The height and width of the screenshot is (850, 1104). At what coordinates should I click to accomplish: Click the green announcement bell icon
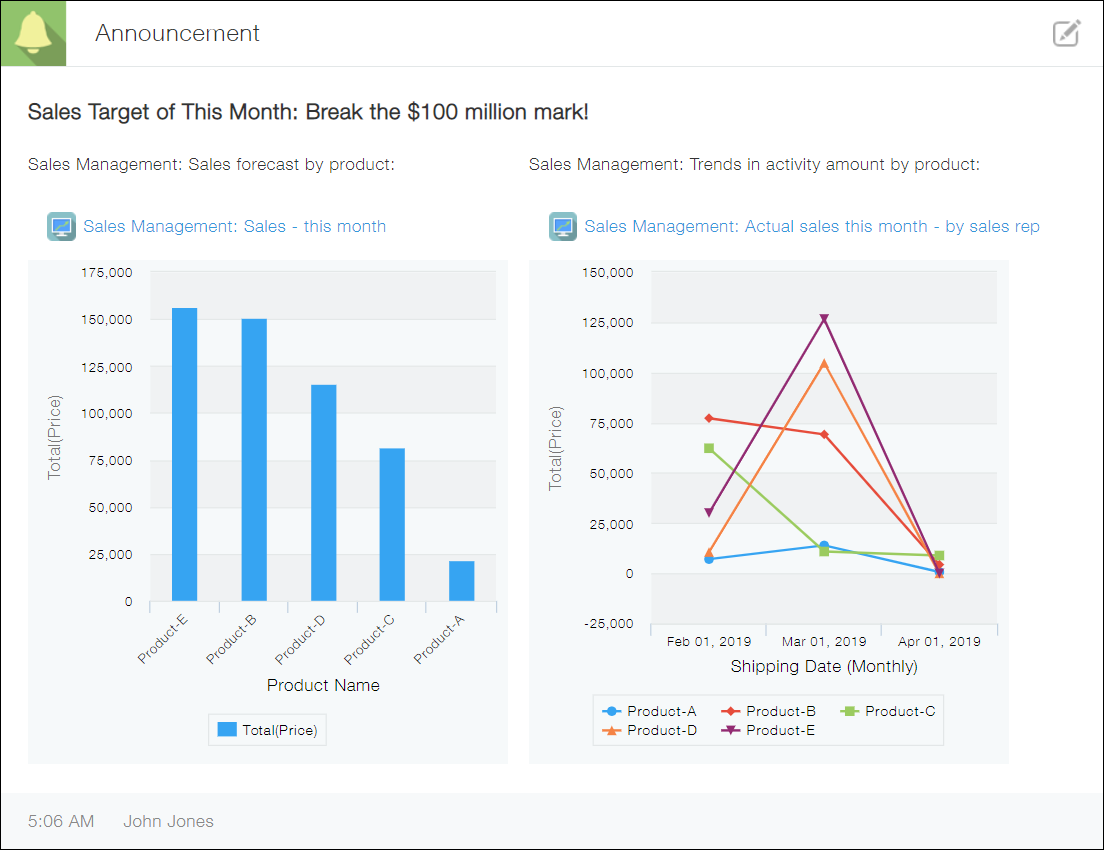(x=33, y=33)
